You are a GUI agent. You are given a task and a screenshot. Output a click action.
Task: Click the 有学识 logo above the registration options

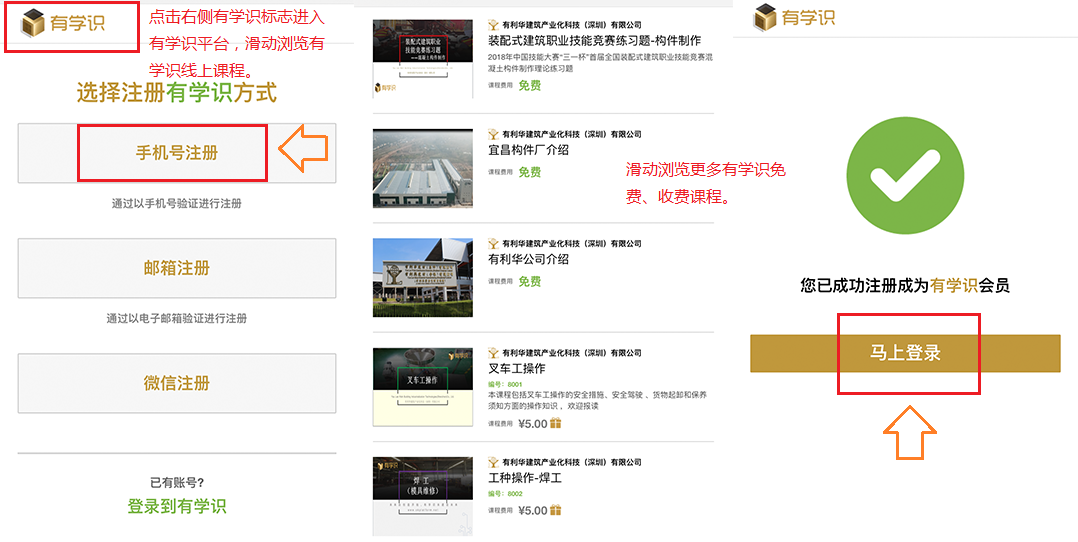(63, 24)
